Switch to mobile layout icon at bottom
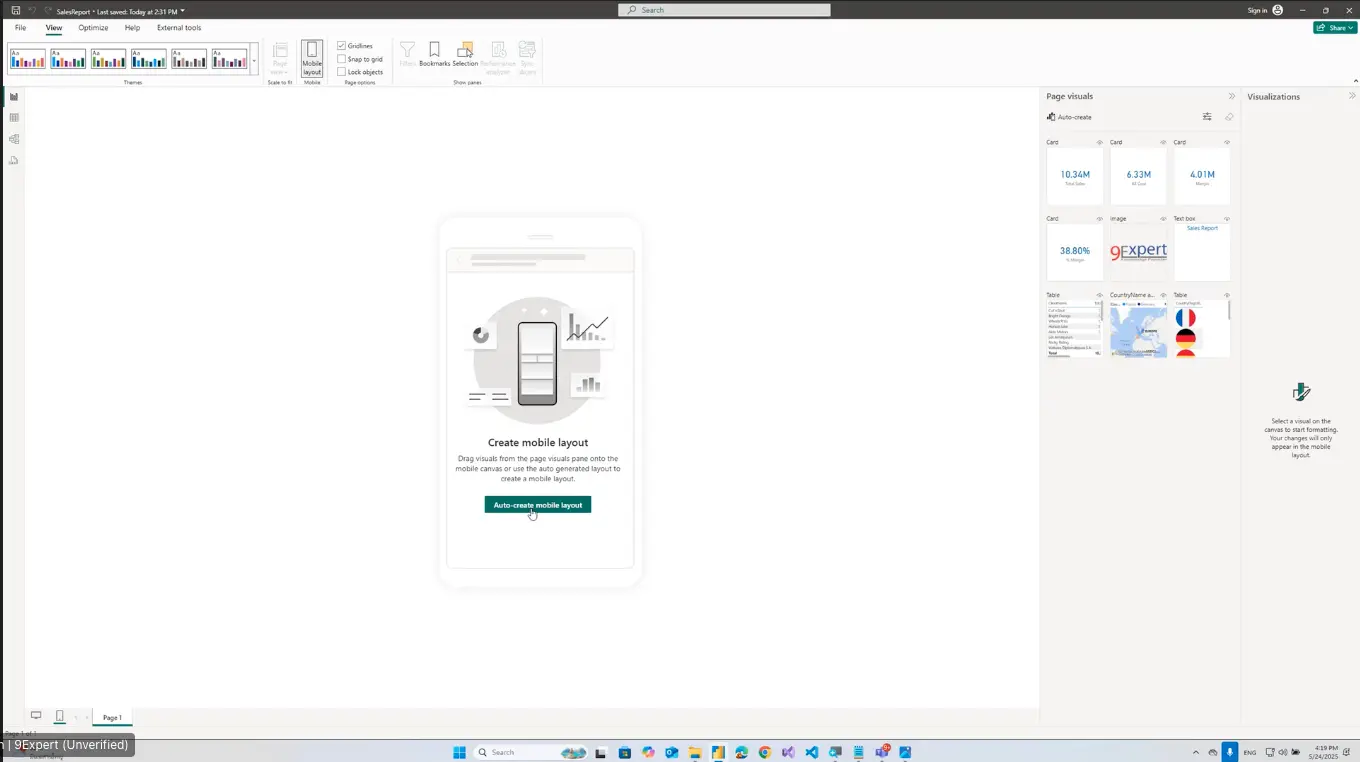This screenshot has width=1360, height=762. tap(60, 716)
